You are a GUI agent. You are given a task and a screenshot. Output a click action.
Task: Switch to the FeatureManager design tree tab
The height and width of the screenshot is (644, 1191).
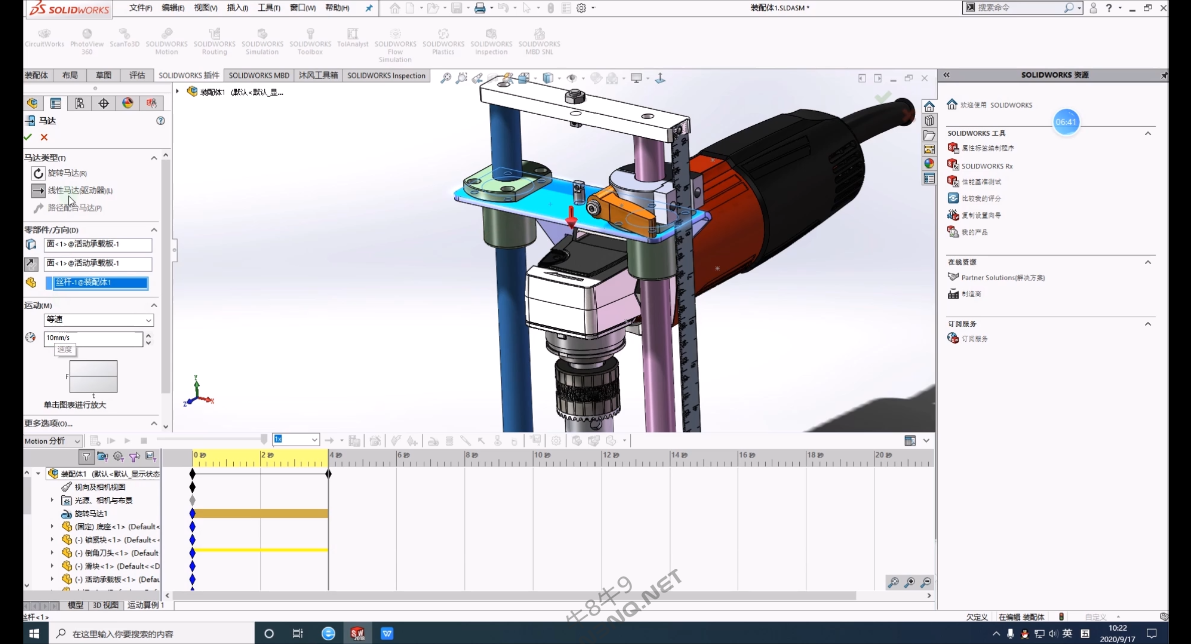click(x=32, y=103)
